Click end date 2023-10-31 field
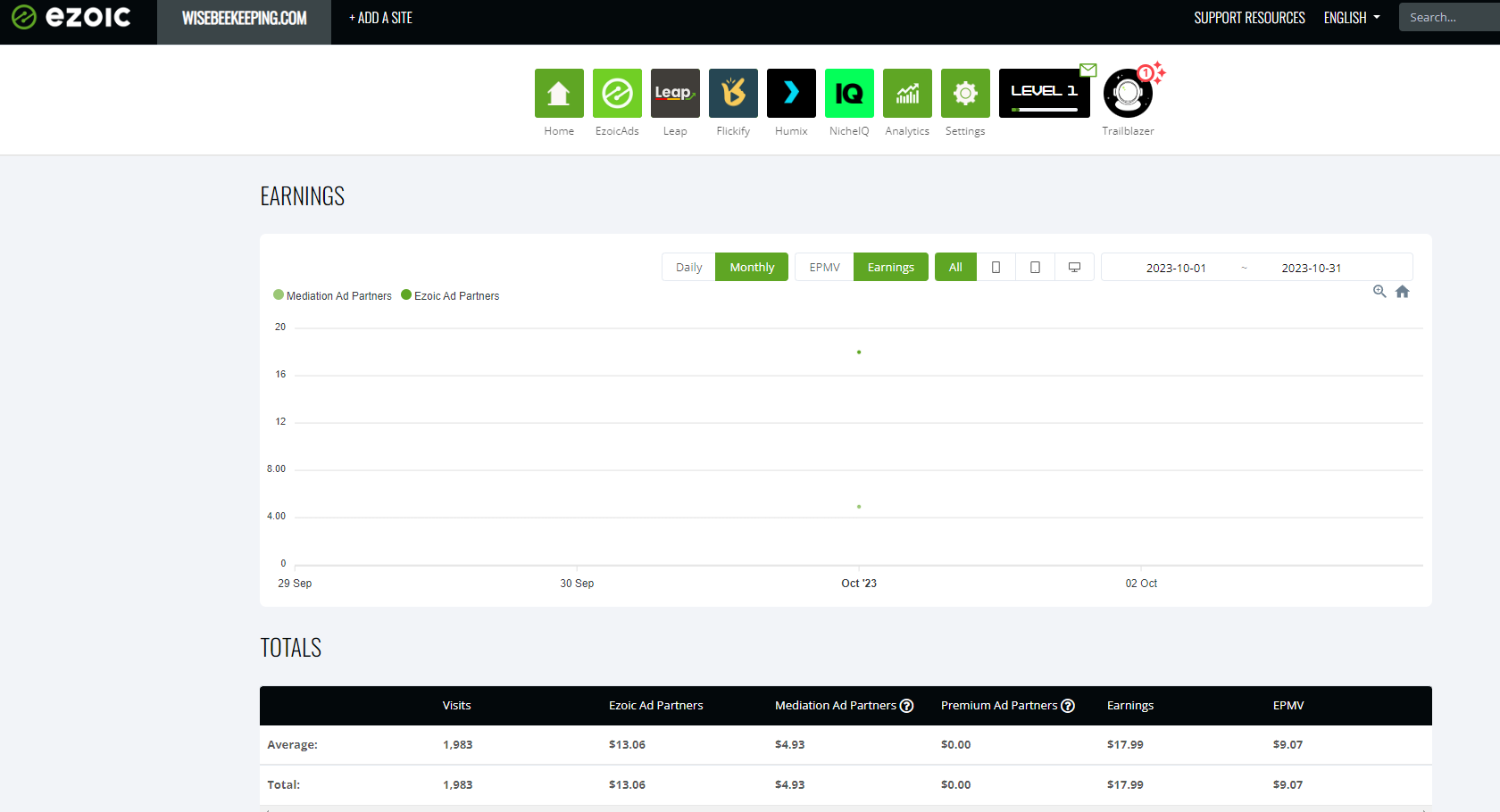The image size is (1500, 812). coord(1311,268)
